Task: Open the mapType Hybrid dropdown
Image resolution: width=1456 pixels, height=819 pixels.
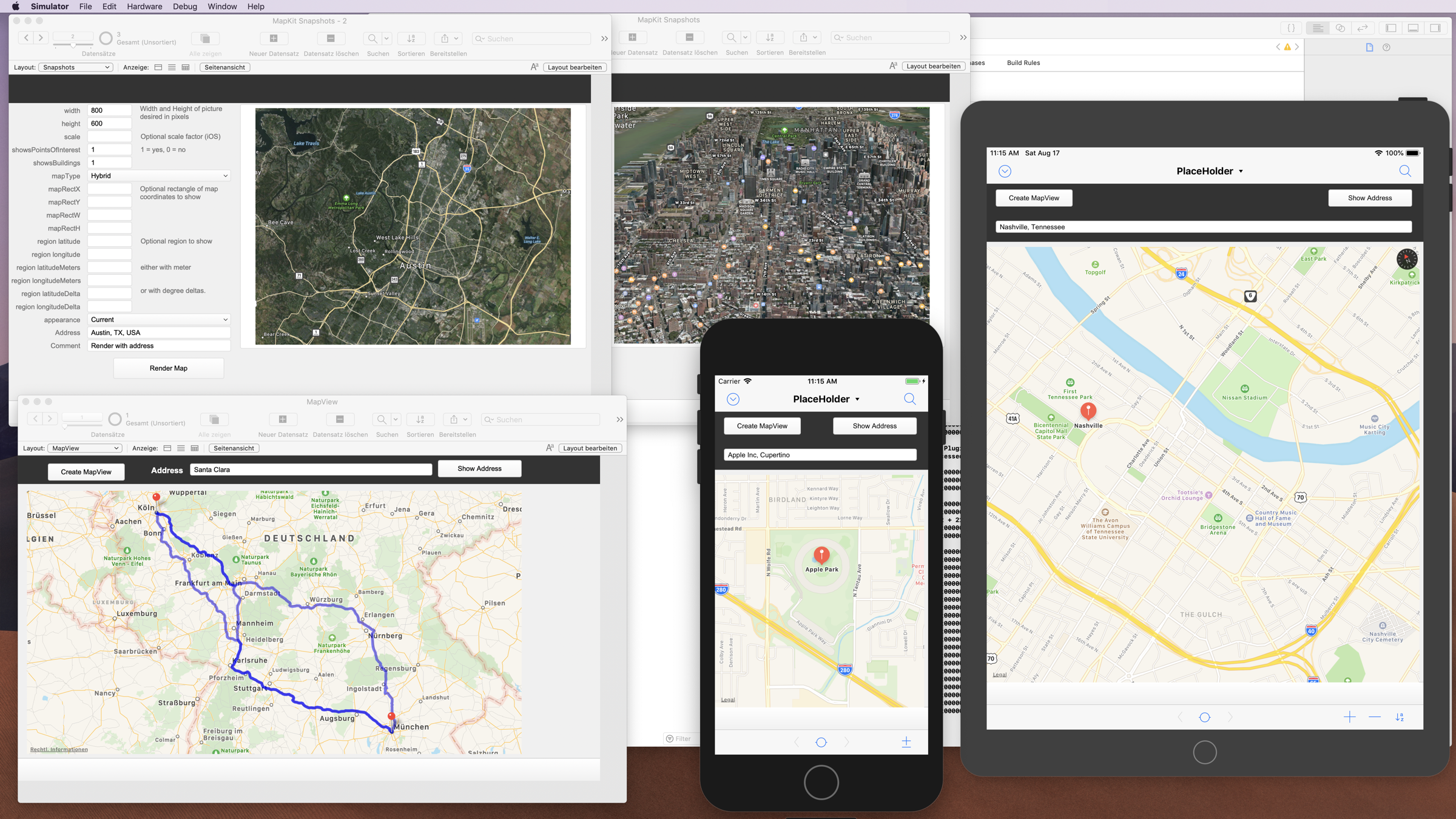Action: (x=158, y=176)
